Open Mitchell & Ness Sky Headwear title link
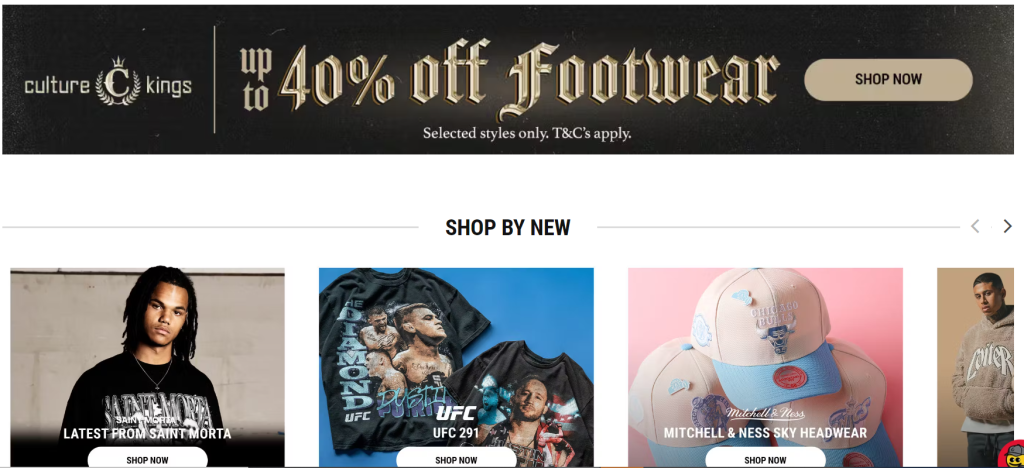This screenshot has width=1024, height=468. (765, 433)
